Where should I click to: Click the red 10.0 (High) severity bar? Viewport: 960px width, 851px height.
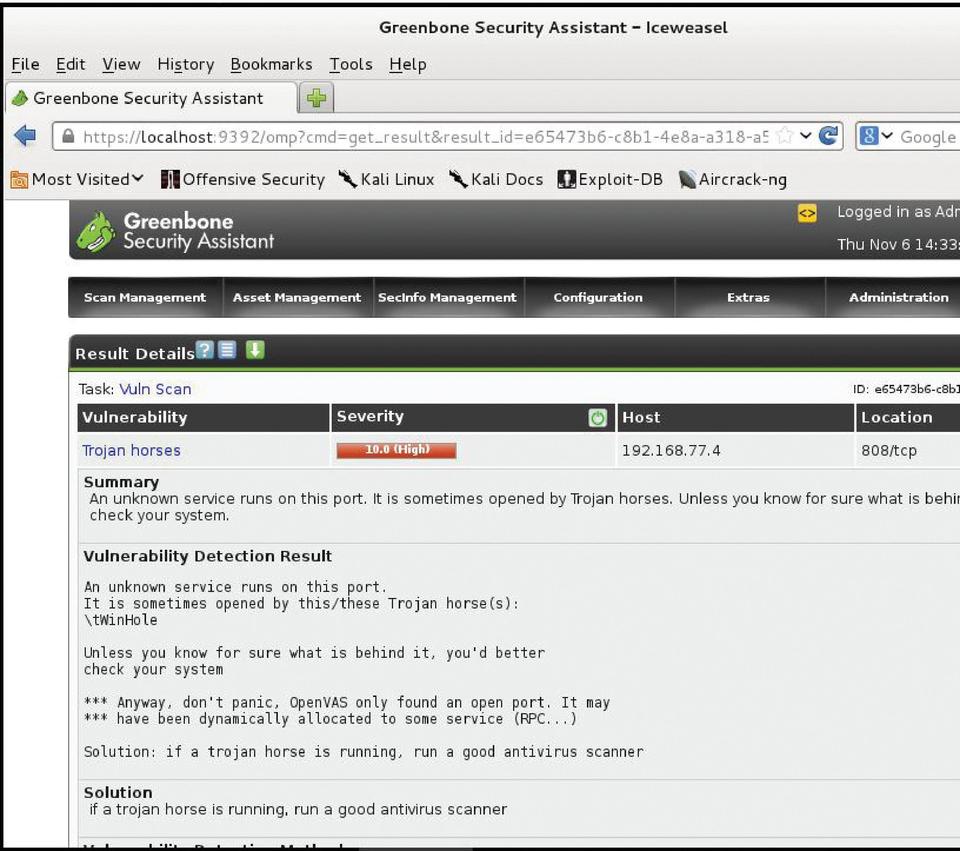(396, 450)
